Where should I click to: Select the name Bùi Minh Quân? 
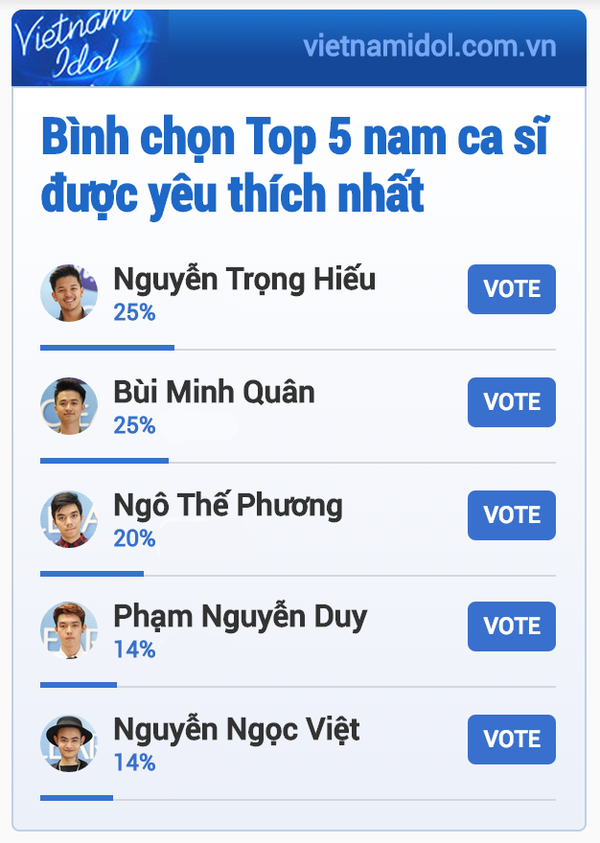tap(214, 391)
